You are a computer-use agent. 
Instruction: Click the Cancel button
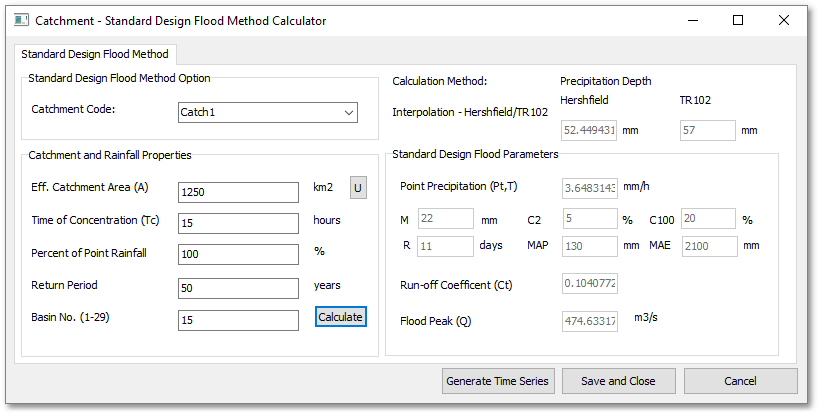coord(741,381)
